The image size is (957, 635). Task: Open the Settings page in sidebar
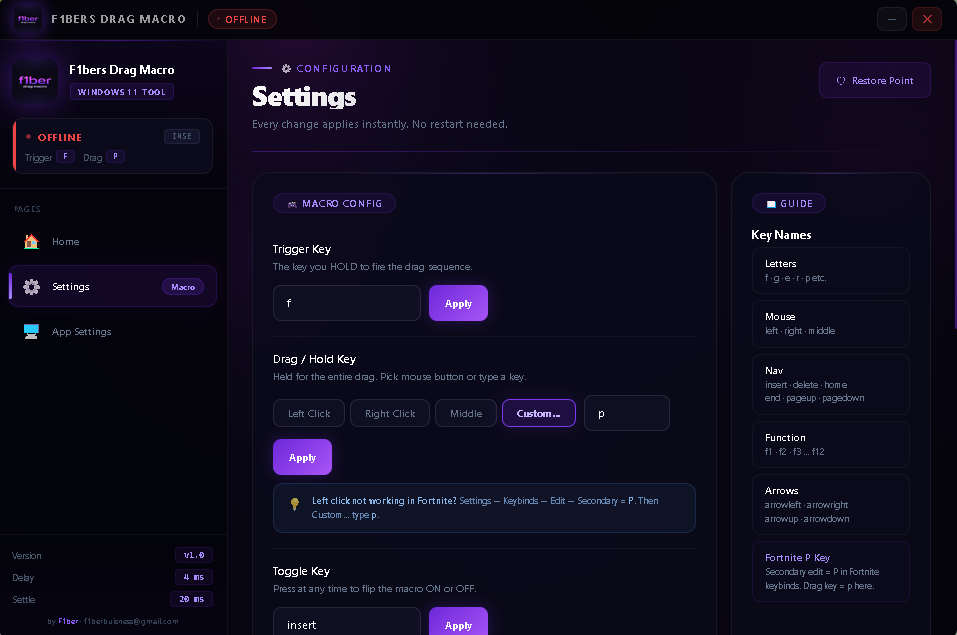point(113,286)
